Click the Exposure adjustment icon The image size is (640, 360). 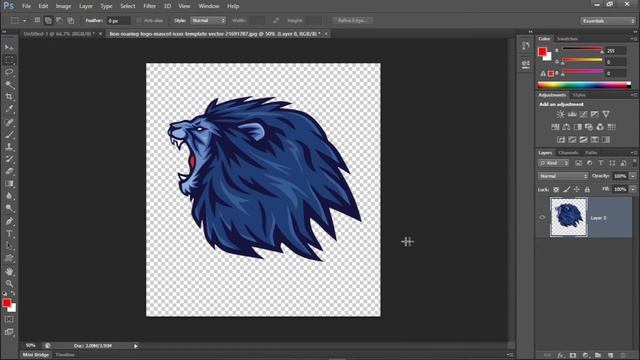tap(595, 114)
